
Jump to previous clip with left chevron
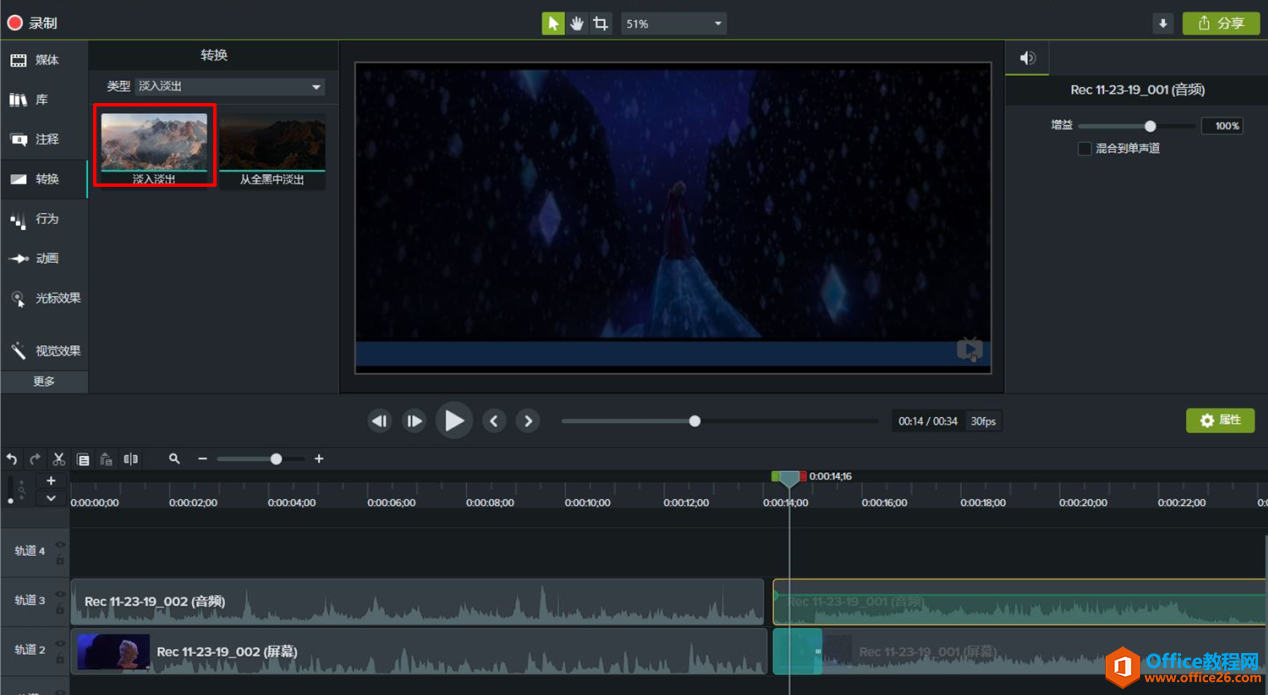click(494, 421)
